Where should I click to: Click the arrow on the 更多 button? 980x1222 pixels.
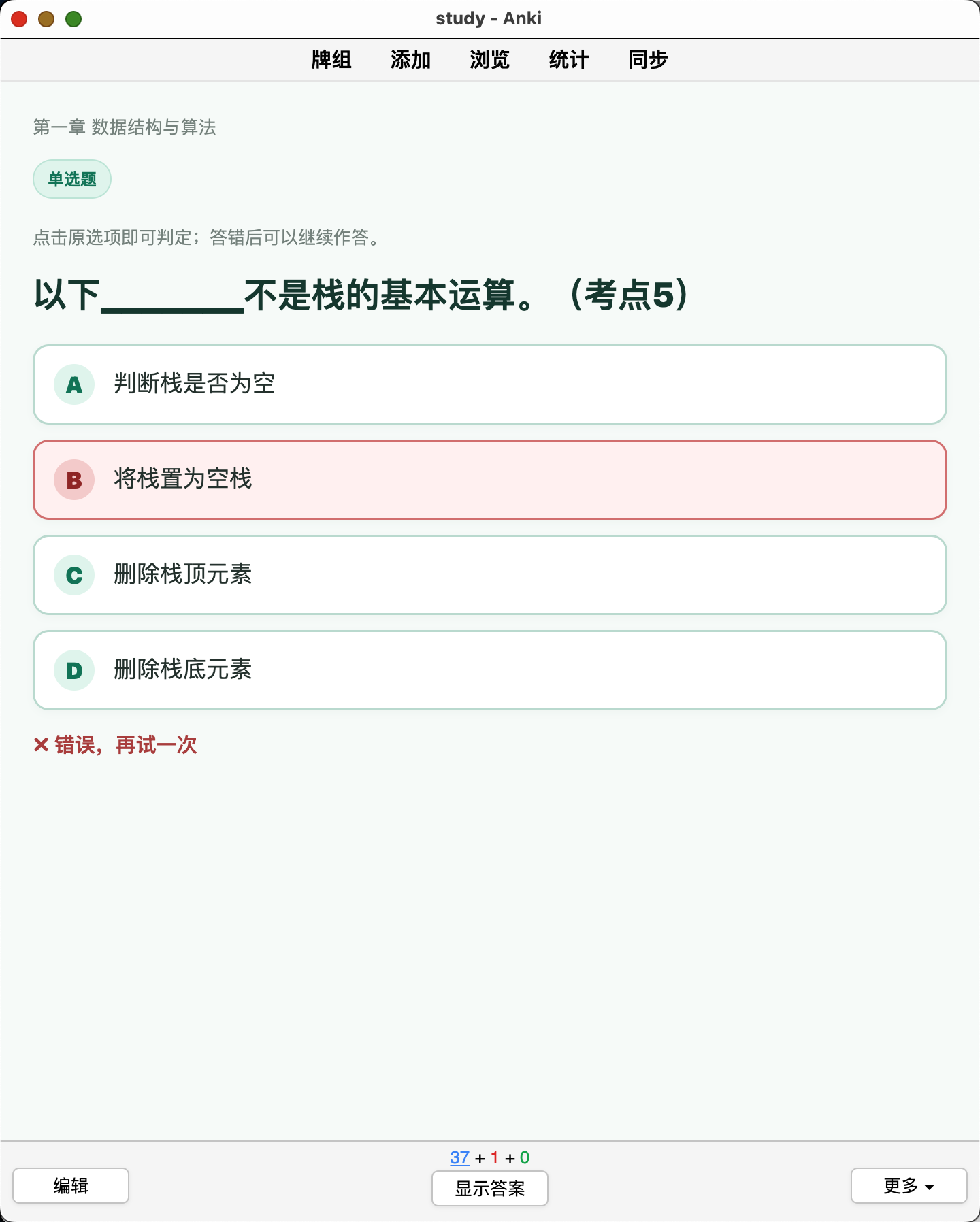point(930,1187)
